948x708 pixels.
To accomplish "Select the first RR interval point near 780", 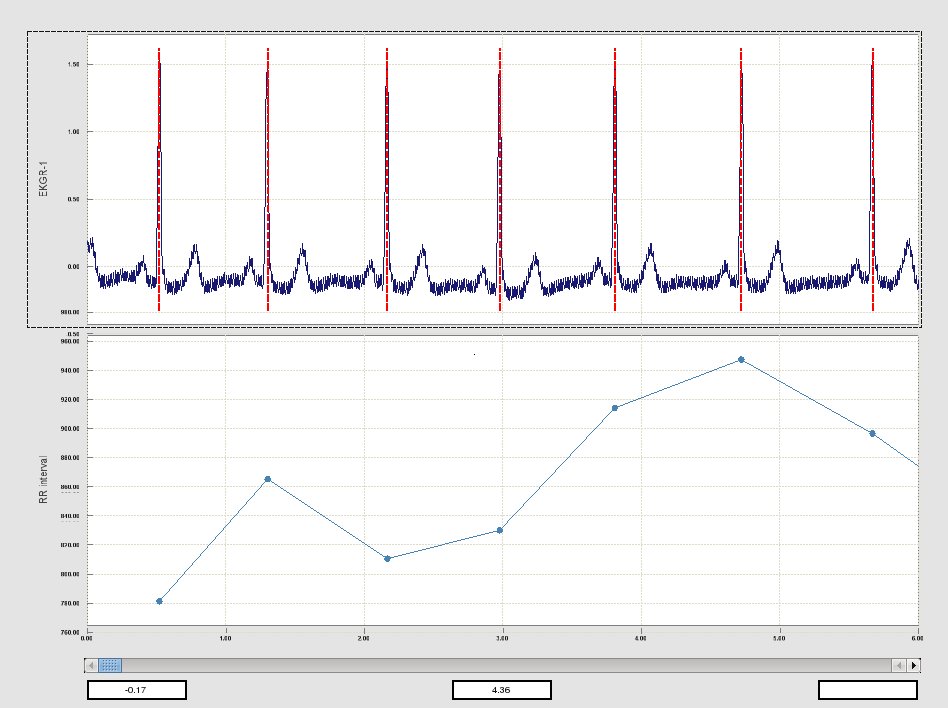I will 159,601.
